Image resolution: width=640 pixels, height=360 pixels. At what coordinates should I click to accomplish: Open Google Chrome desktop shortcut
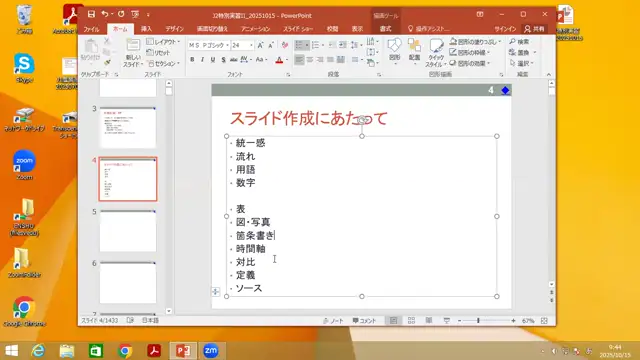[24, 312]
